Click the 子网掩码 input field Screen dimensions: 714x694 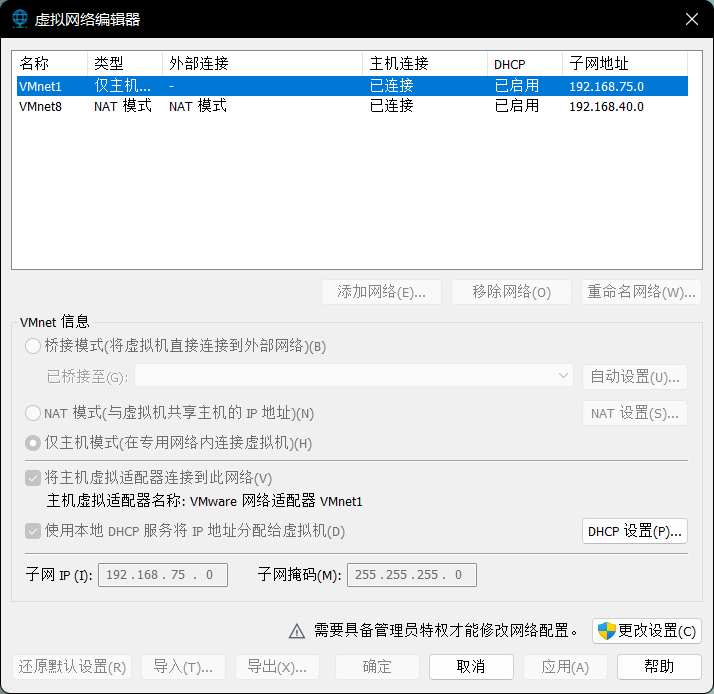(412, 575)
